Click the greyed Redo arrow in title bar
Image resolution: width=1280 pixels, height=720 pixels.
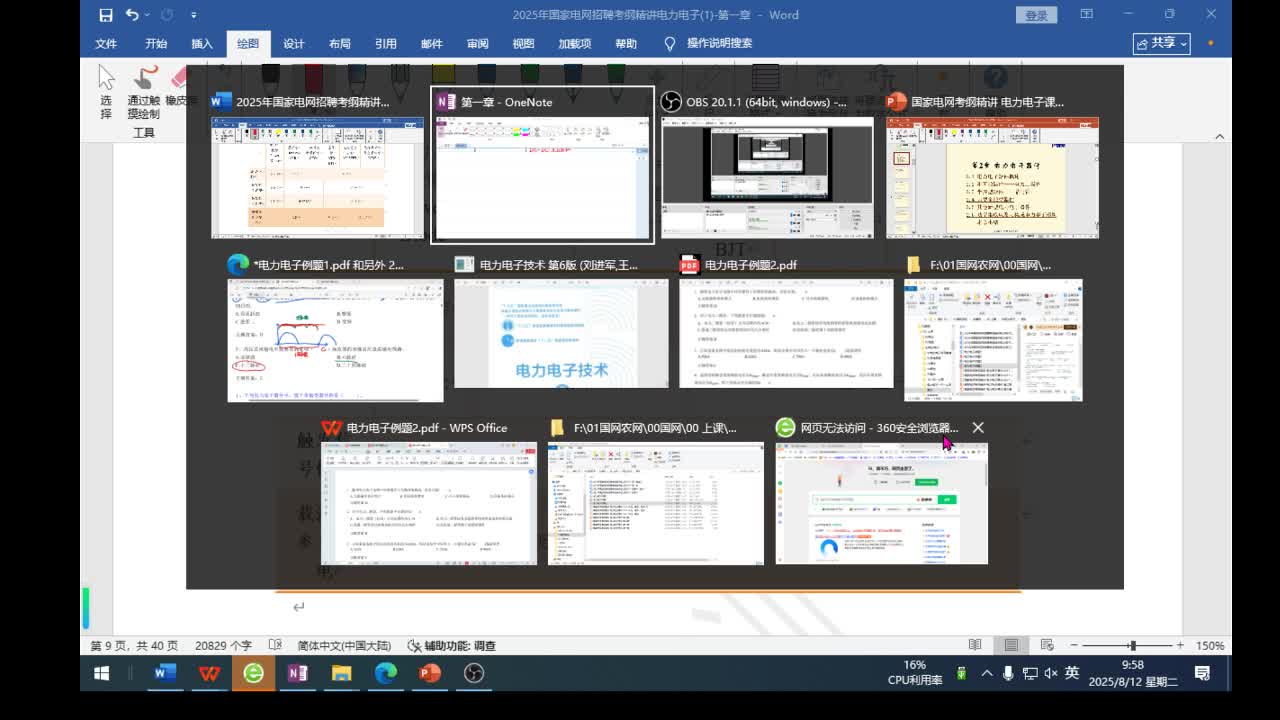pyautogui.click(x=166, y=15)
